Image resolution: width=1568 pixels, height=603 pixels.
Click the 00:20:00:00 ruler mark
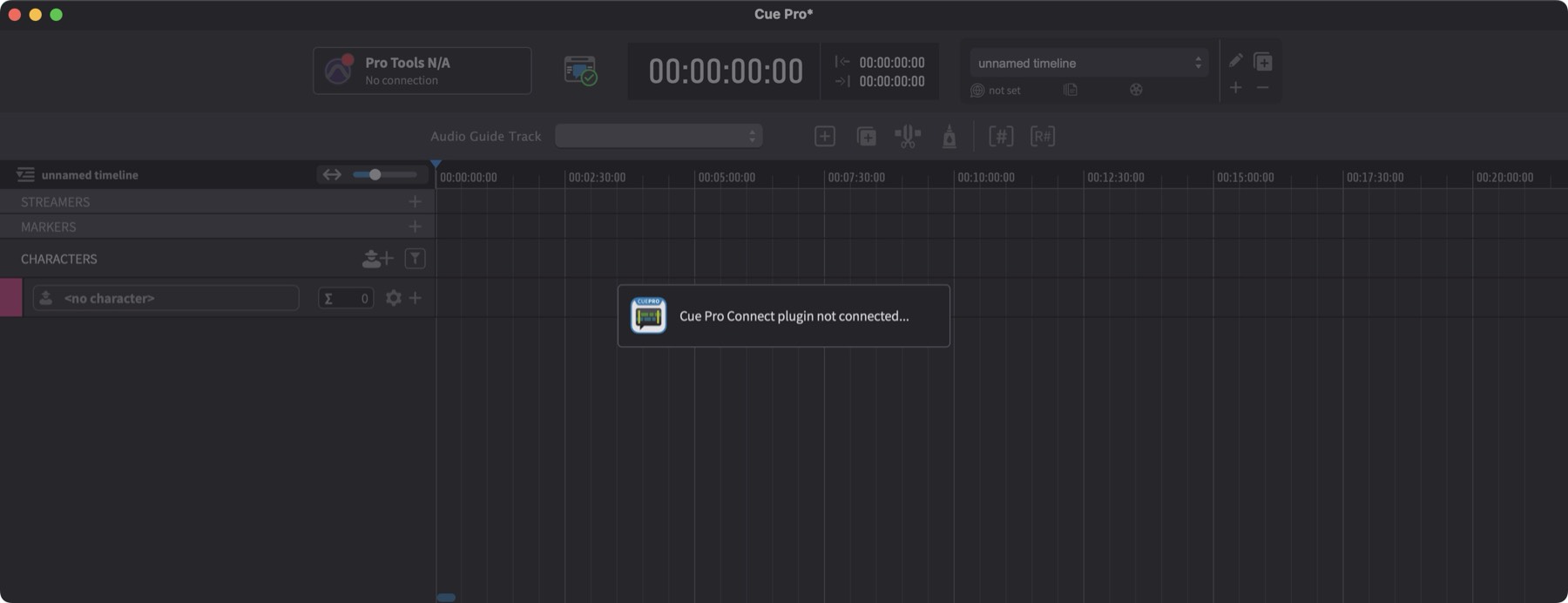pos(1504,178)
